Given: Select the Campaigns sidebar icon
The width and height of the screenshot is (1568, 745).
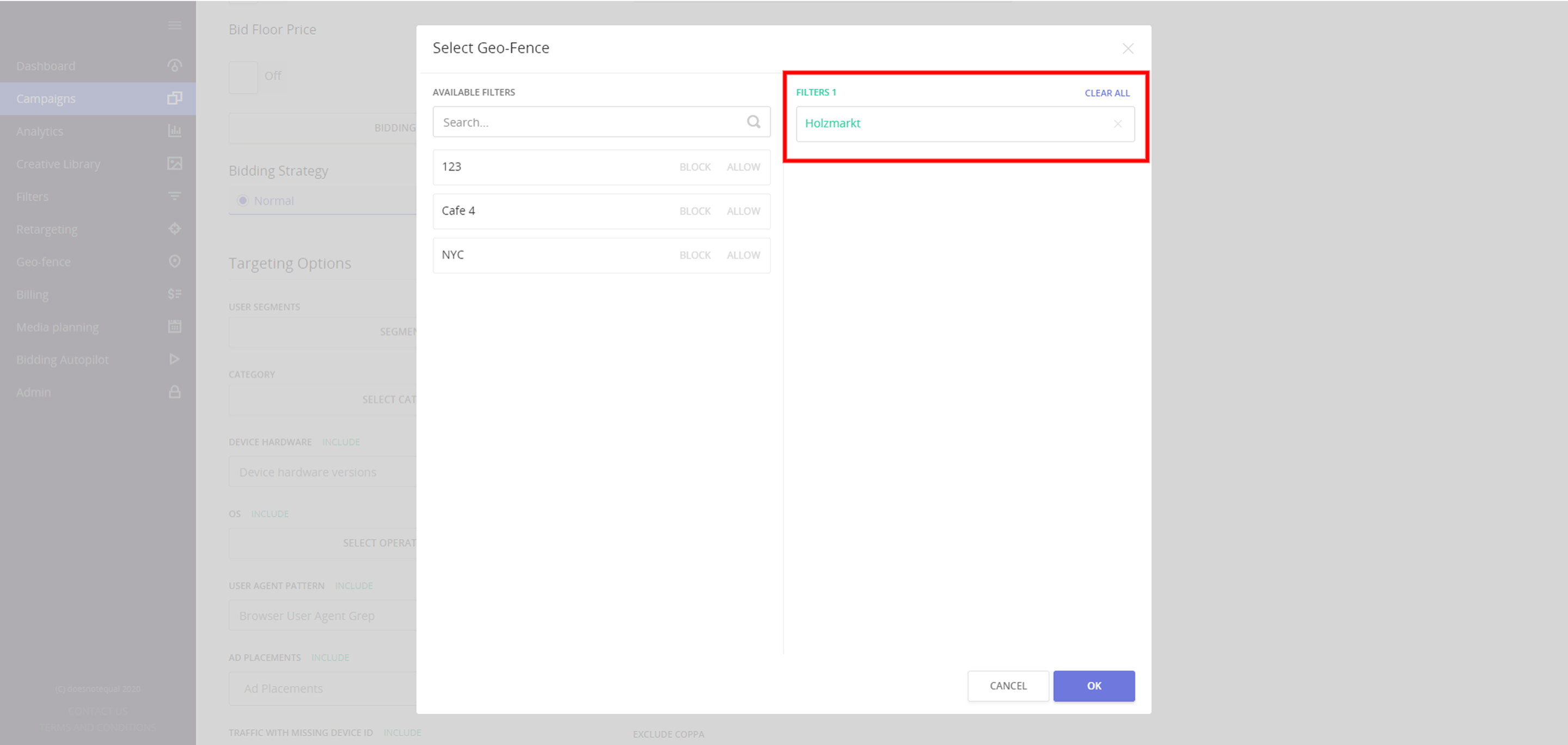Looking at the screenshot, I should pos(175,98).
